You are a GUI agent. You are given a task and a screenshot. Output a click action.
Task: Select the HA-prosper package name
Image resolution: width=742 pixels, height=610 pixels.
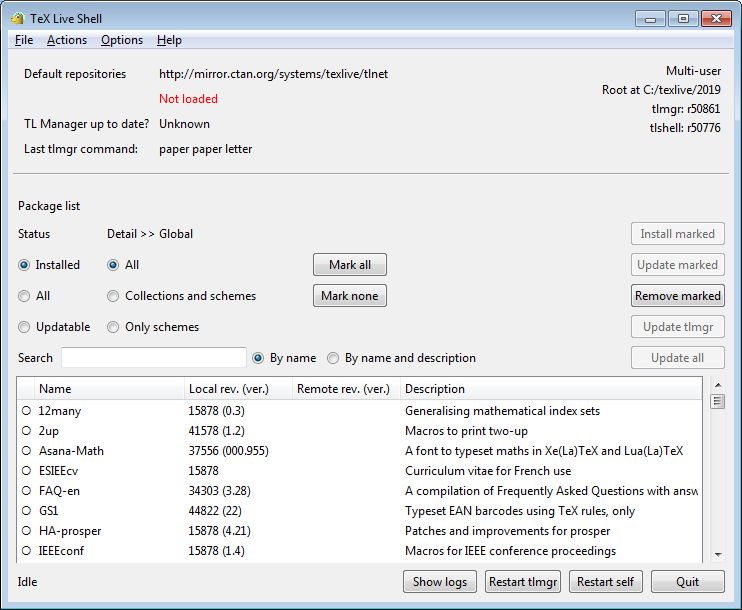pyautogui.click(x=70, y=531)
